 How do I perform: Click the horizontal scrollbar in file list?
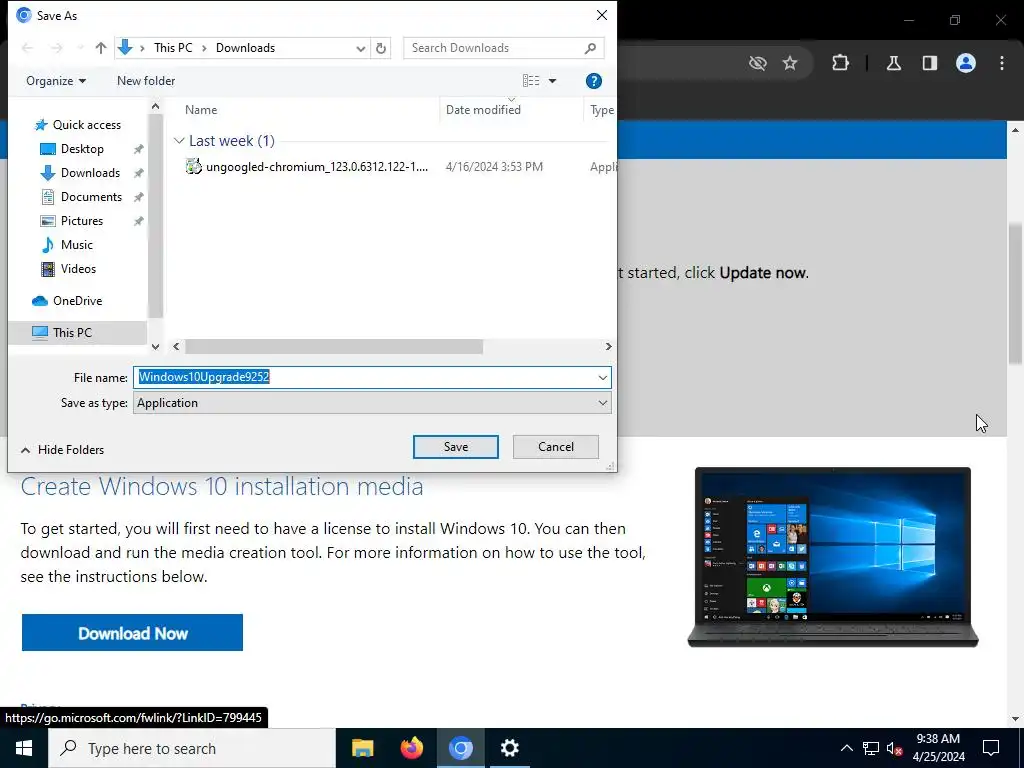coord(334,347)
